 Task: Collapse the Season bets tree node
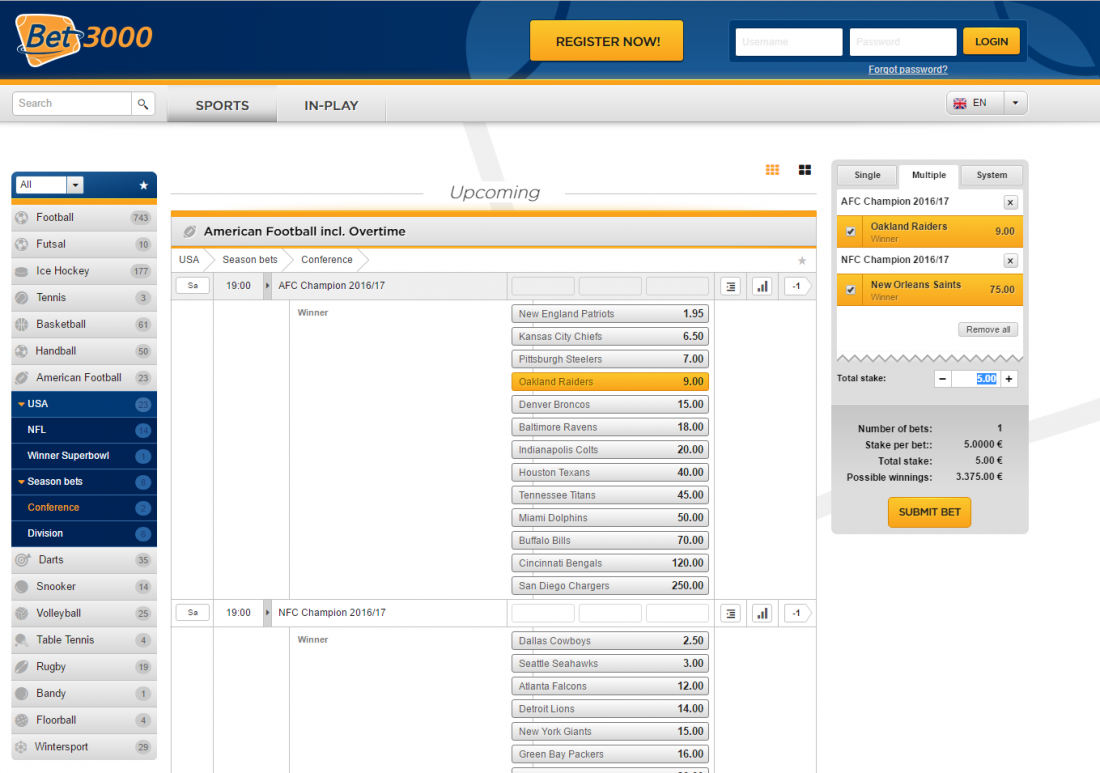(22, 482)
